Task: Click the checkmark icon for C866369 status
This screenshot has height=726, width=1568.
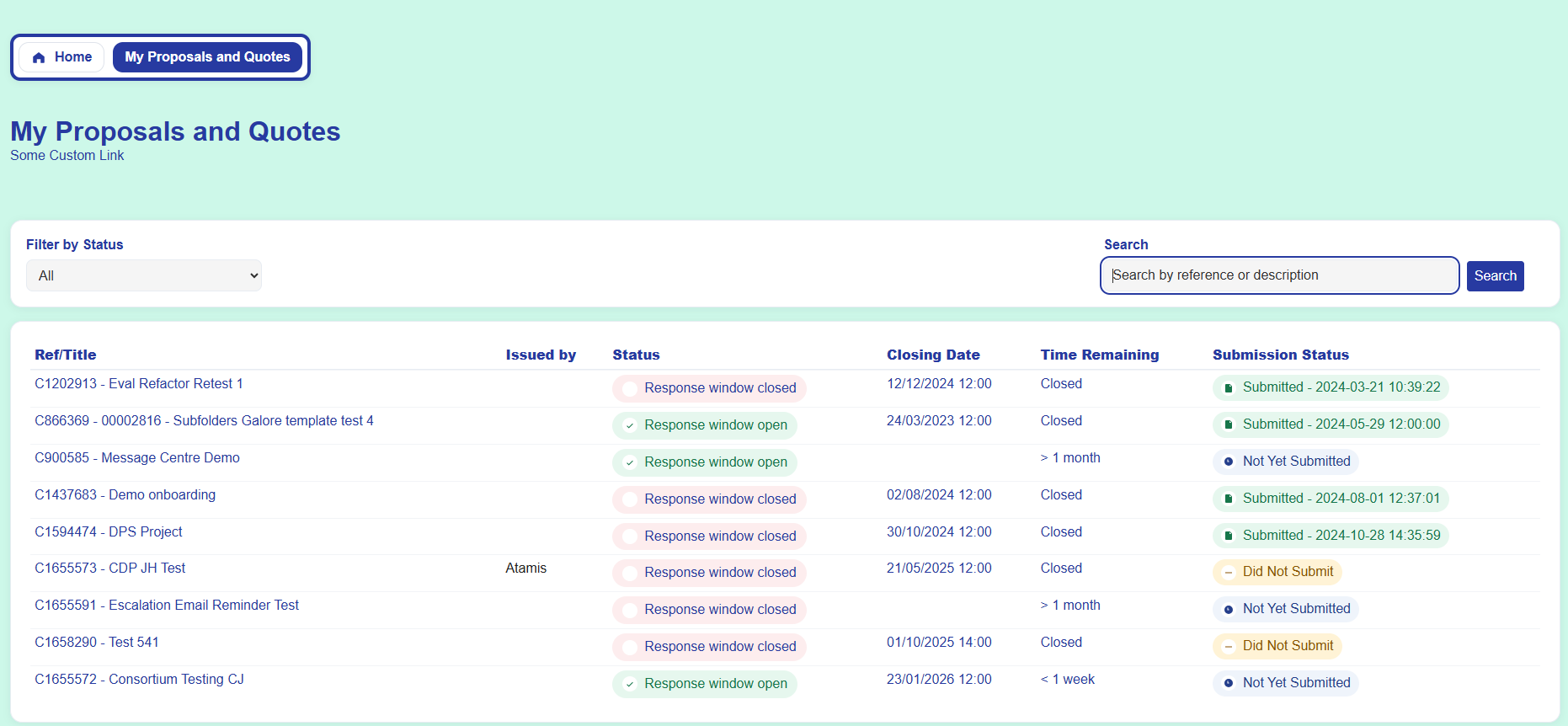Action: [630, 425]
